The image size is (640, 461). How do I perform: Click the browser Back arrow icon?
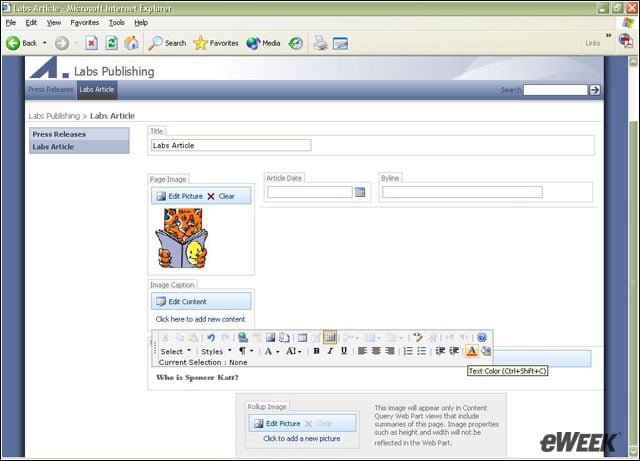coord(13,43)
